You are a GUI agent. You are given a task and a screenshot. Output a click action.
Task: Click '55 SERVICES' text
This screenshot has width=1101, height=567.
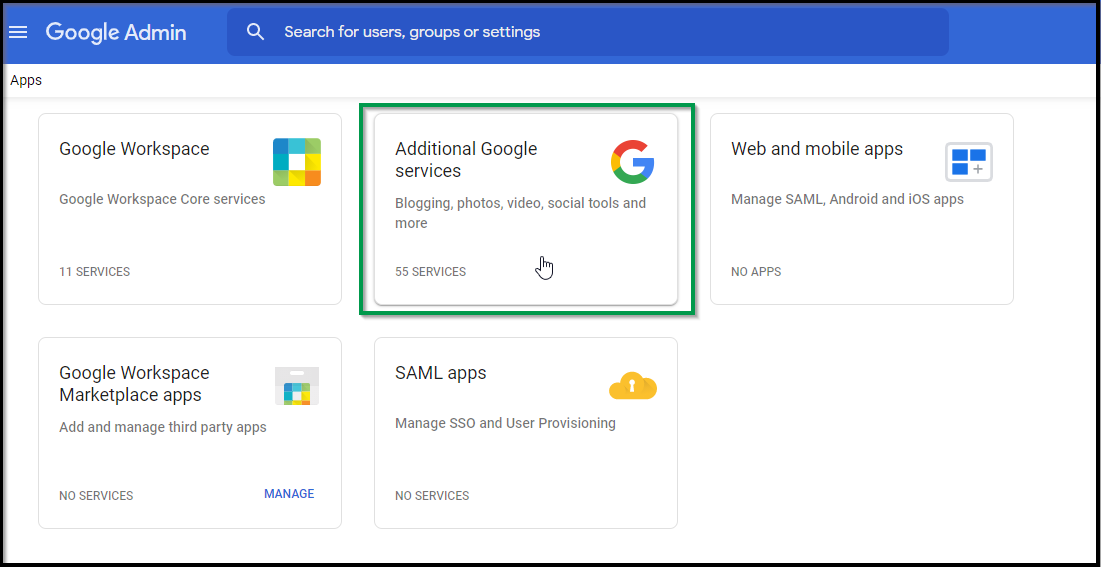click(430, 272)
